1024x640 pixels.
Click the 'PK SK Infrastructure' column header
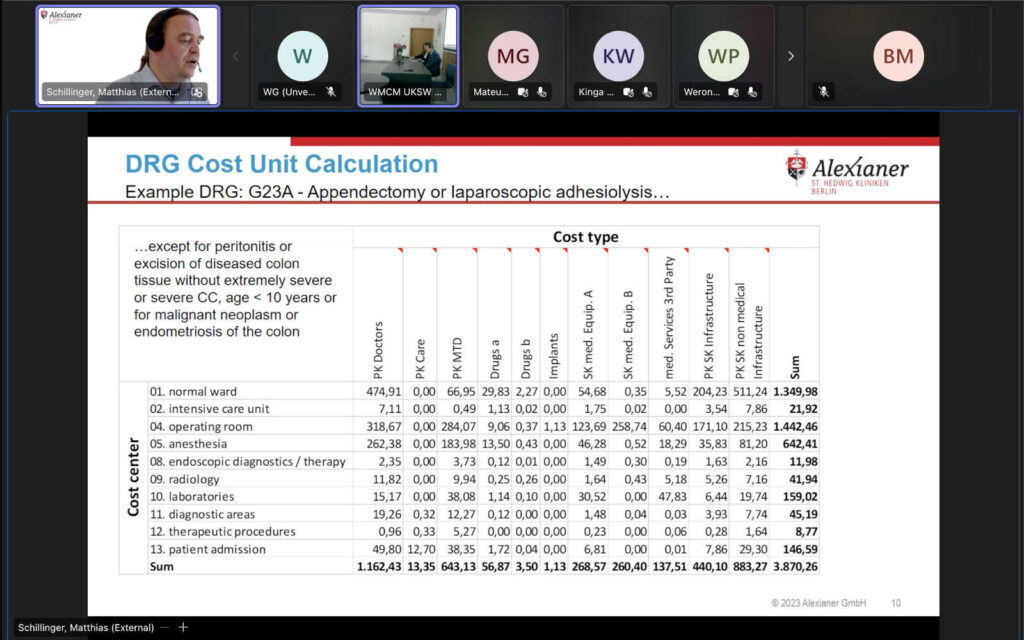click(709, 327)
